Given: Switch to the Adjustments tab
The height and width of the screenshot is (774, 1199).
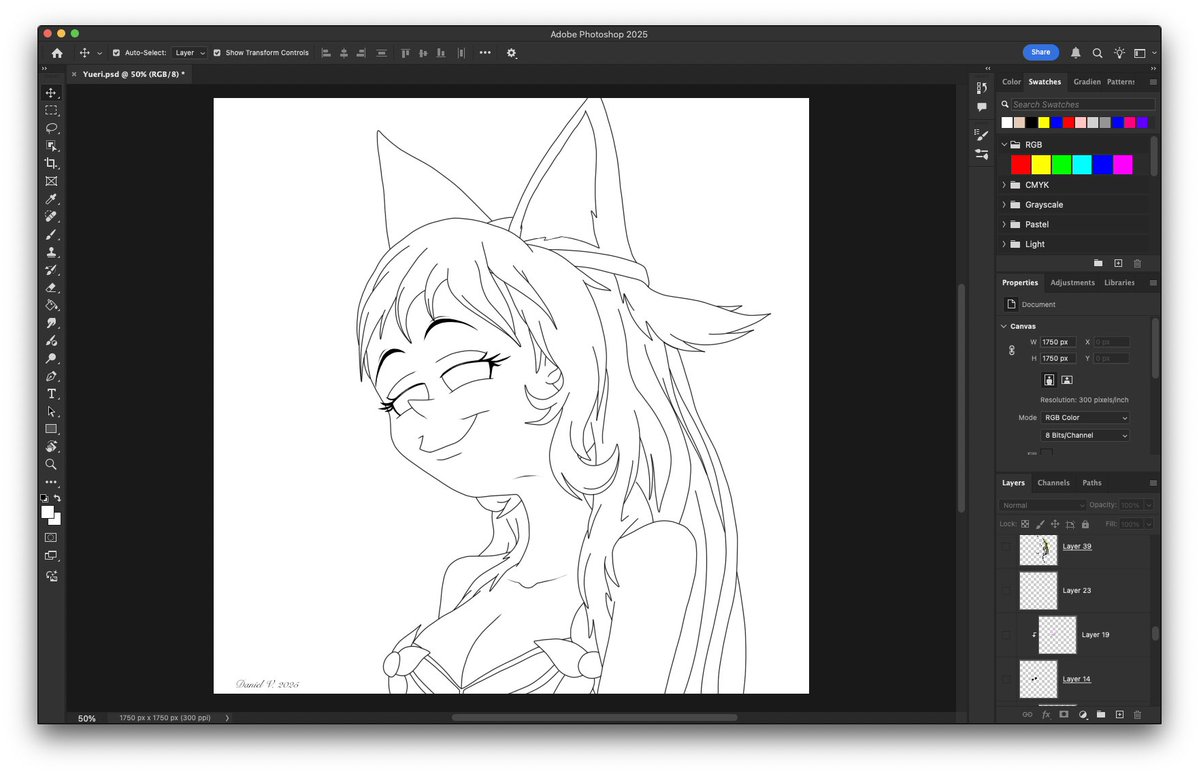Looking at the screenshot, I should (1072, 283).
